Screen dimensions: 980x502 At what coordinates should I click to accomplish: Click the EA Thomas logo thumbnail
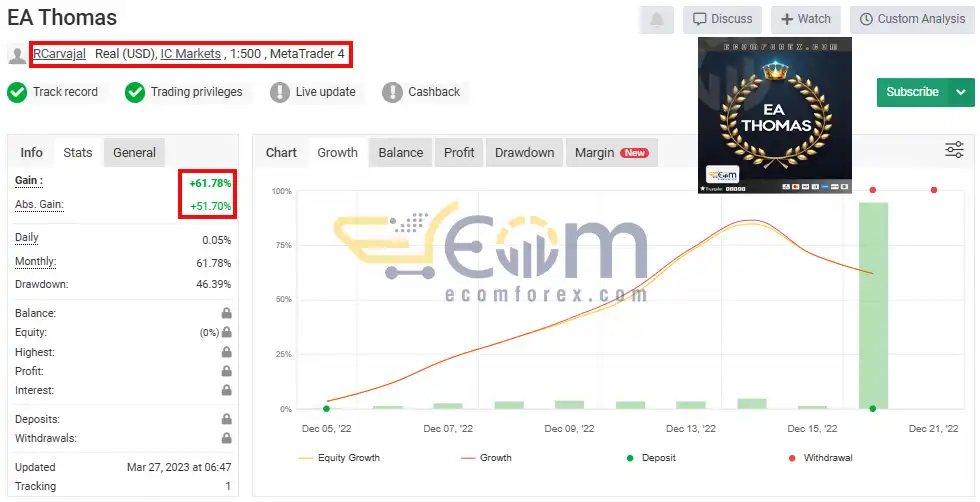(x=774, y=116)
